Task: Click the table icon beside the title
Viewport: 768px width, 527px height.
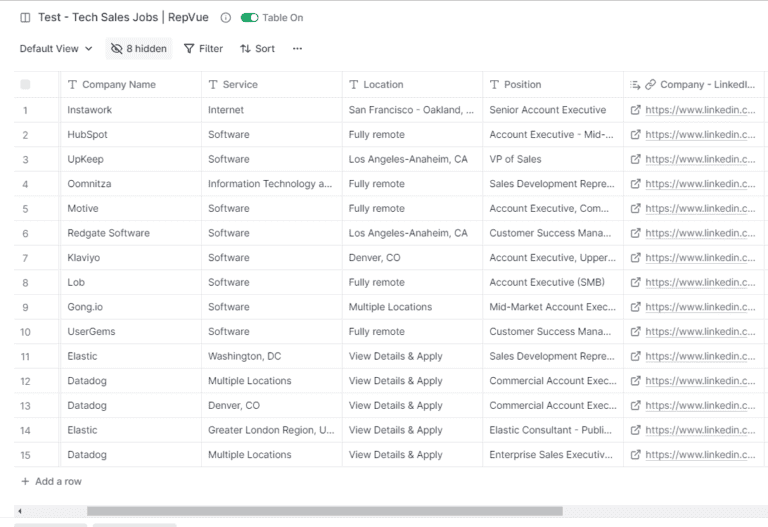Action: (25, 18)
